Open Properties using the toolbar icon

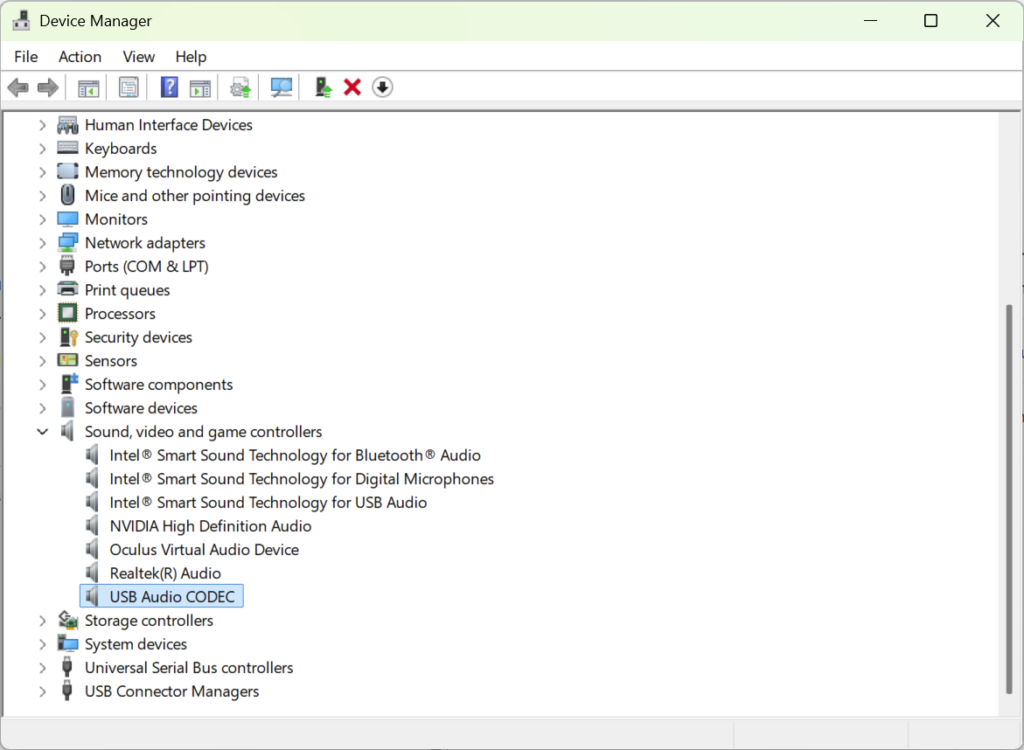click(x=129, y=88)
